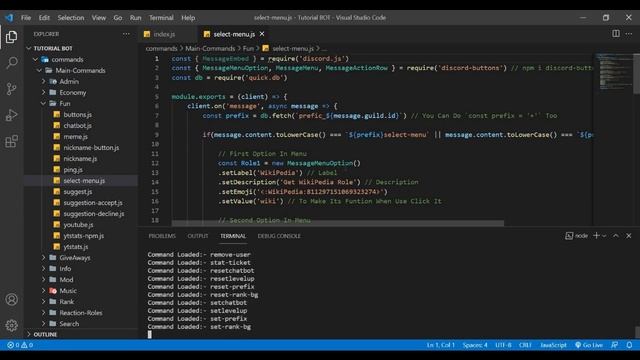Switch to the Output panel tab

(x=198, y=236)
